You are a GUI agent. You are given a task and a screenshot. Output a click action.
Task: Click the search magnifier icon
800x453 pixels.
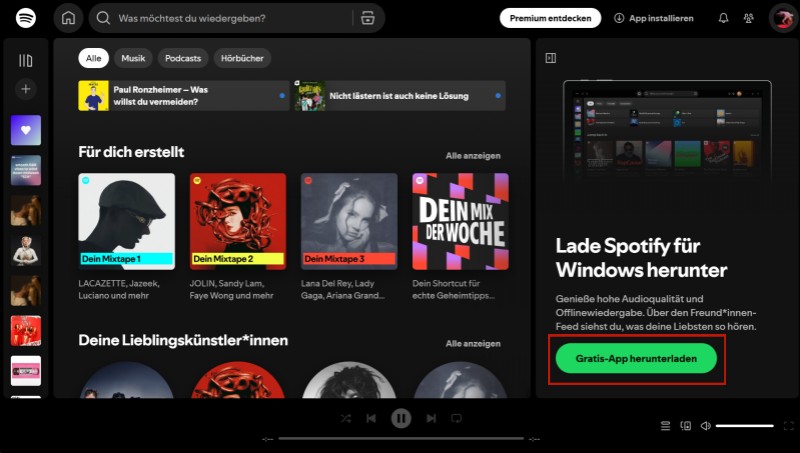(x=103, y=18)
